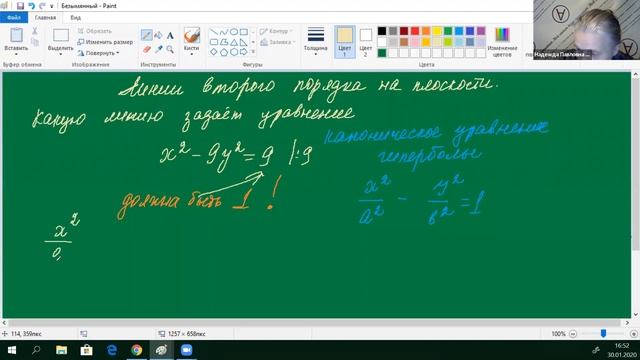Select the Fill with color bucket tool
640x360 pixels.
pyautogui.click(x=158, y=36)
